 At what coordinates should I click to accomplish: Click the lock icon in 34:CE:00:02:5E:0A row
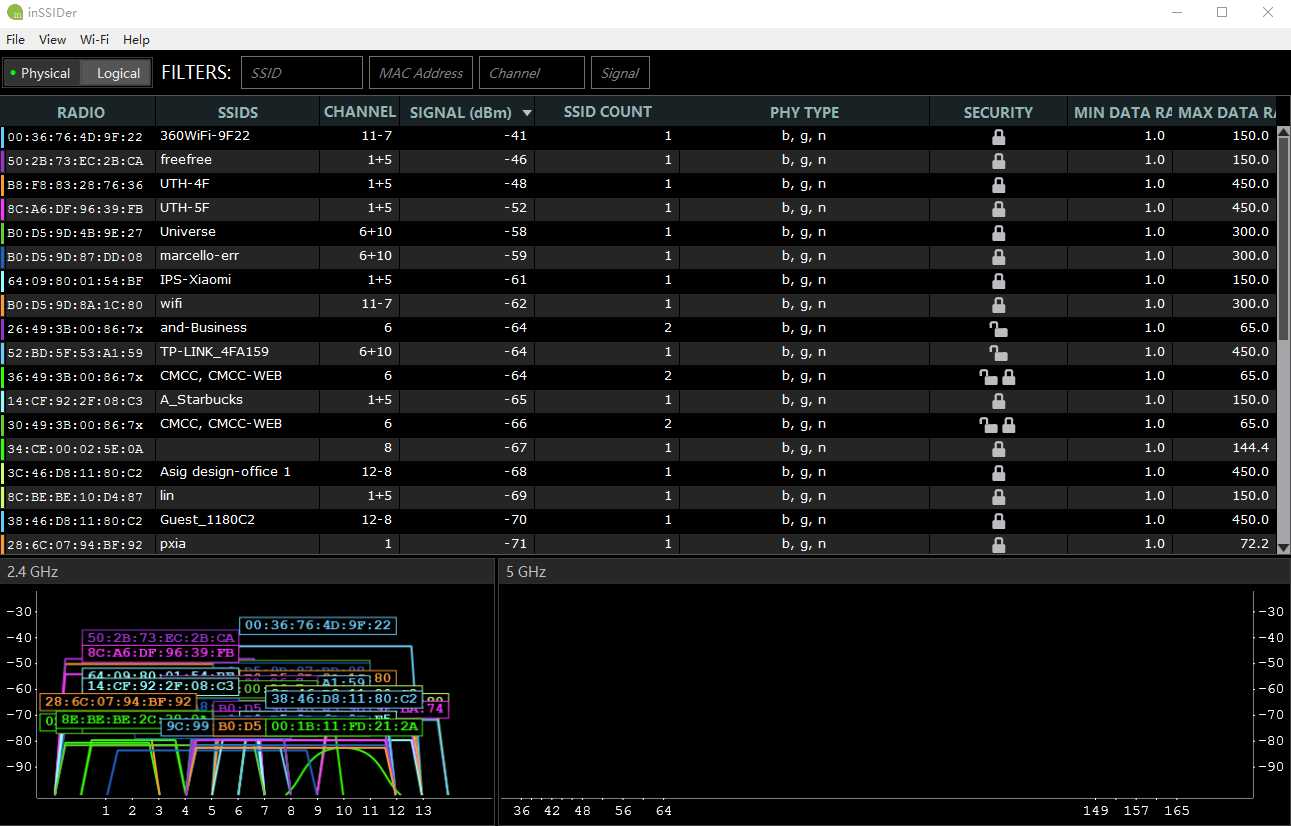click(x=998, y=448)
